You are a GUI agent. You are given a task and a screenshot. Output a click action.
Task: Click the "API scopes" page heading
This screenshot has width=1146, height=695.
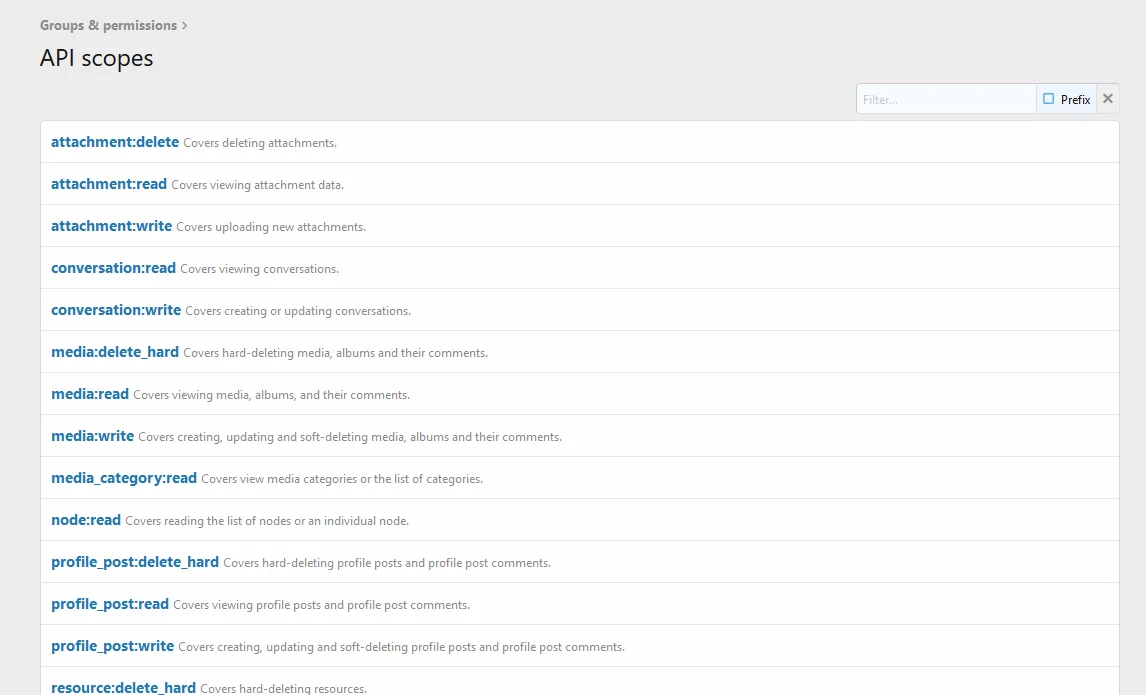(x=96, y=58)
